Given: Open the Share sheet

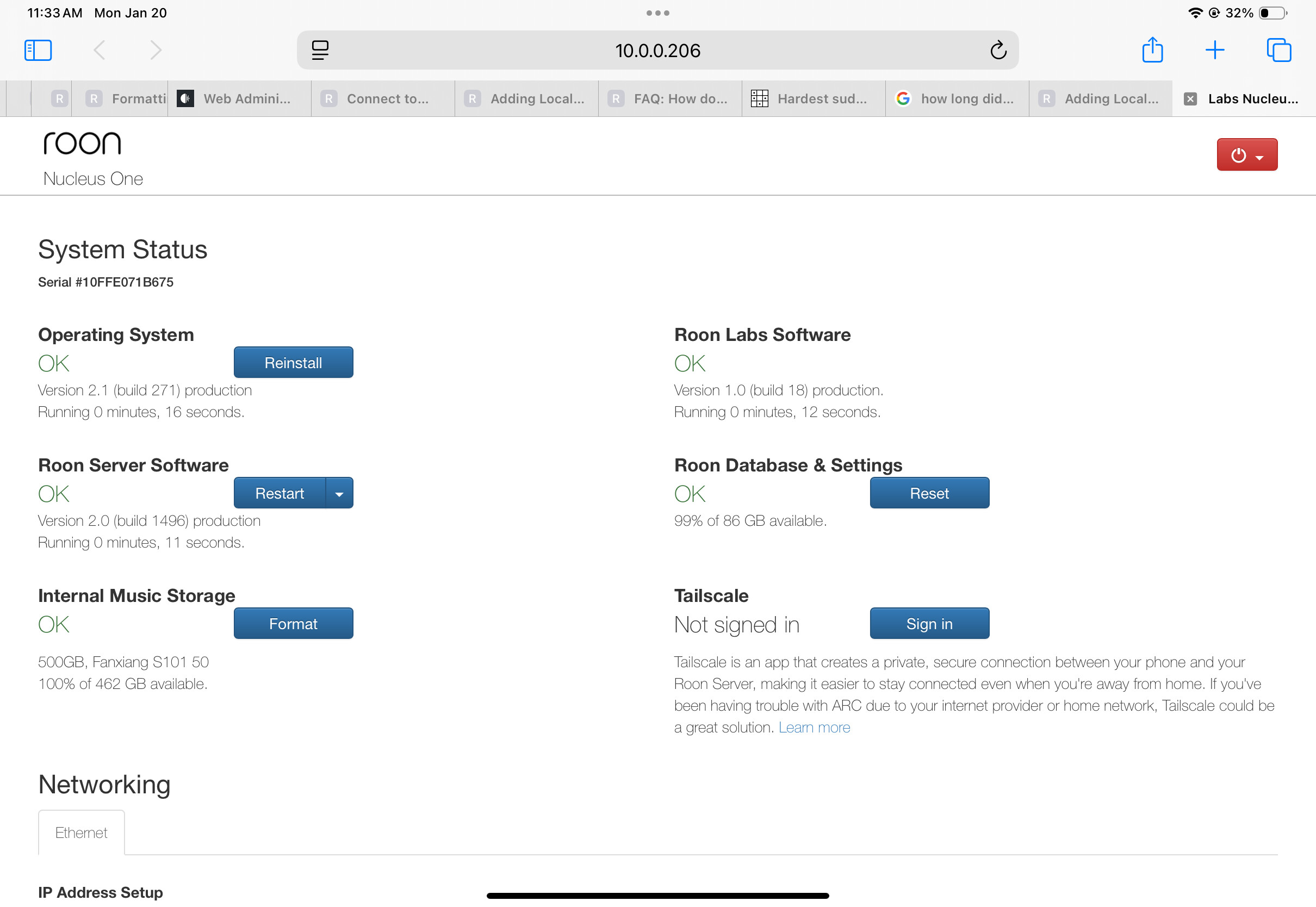Looking at the screenshot, I should click(x=1152, y=49).
